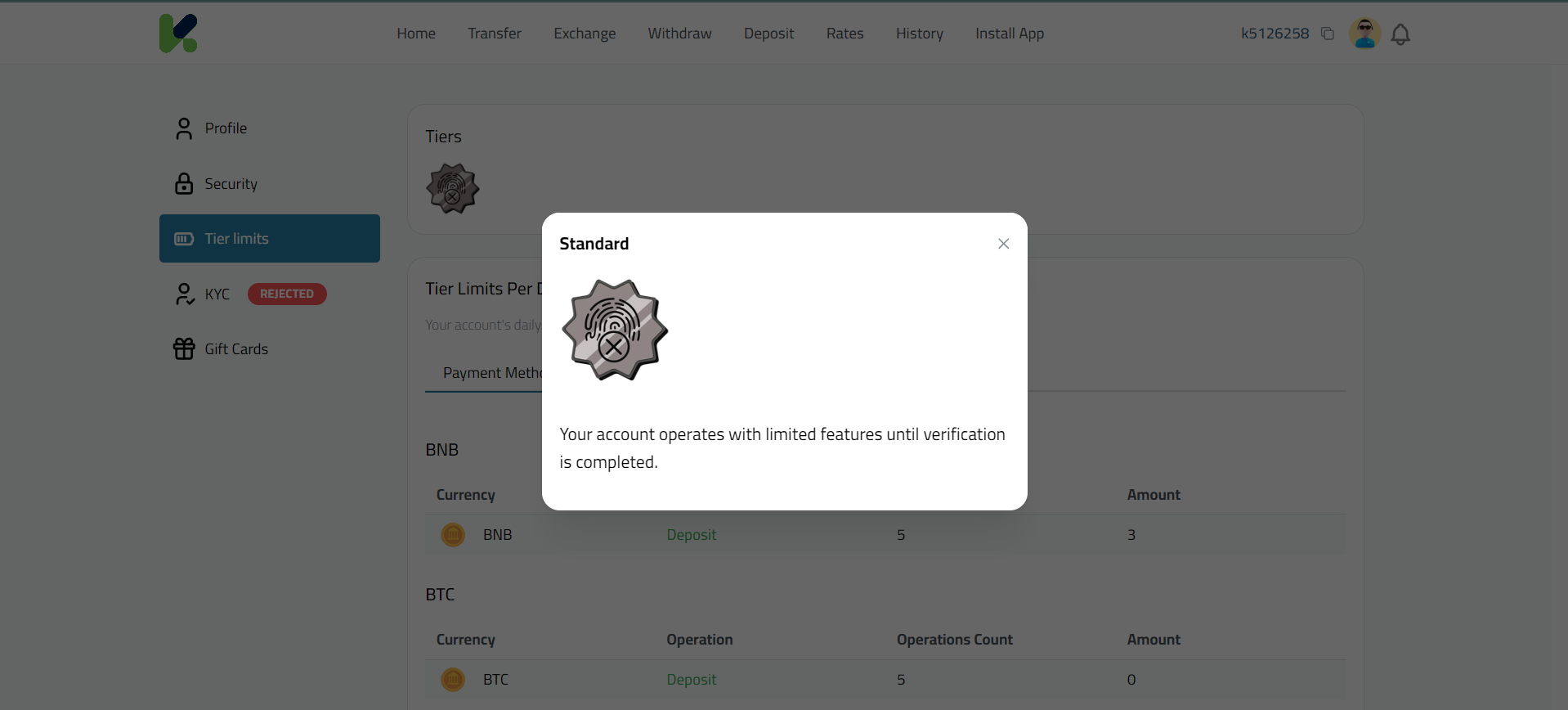Click the Standard fingerprint badge in the dialog
Viewport: 1568px width, 710px height.
[x=615, y=330]
